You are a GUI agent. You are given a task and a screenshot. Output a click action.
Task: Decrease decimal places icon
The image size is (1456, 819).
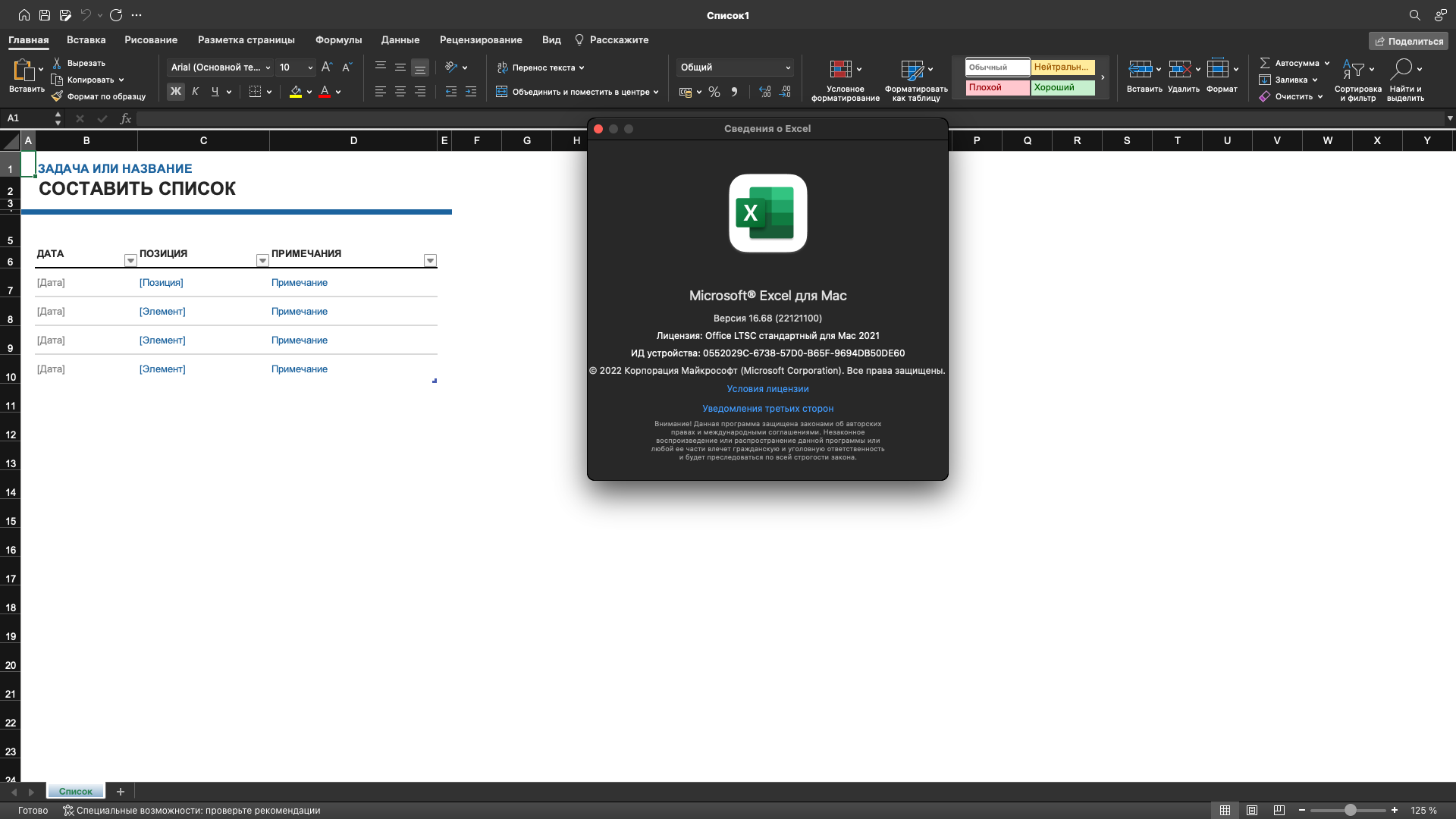pyautogui.click(x=785, y=92)
